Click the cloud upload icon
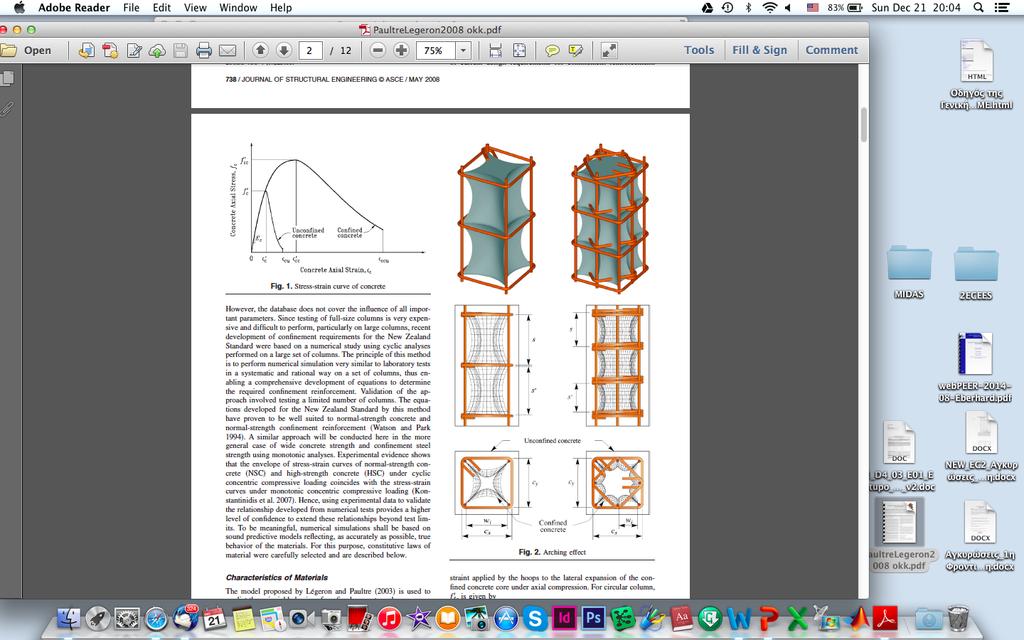The height and width of the screenshot is (640, 1024). [157, 50]
